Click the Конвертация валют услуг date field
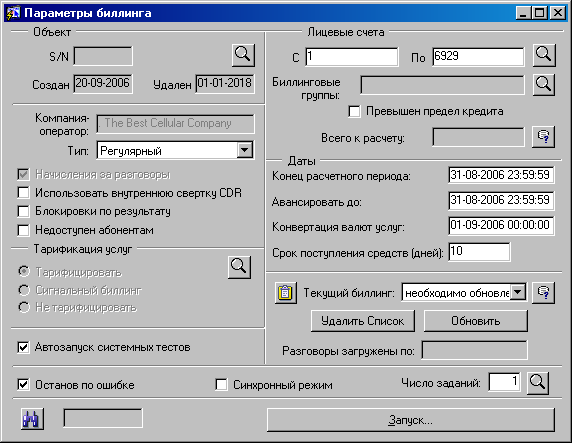572x443 pixels. tap(501, 225)
